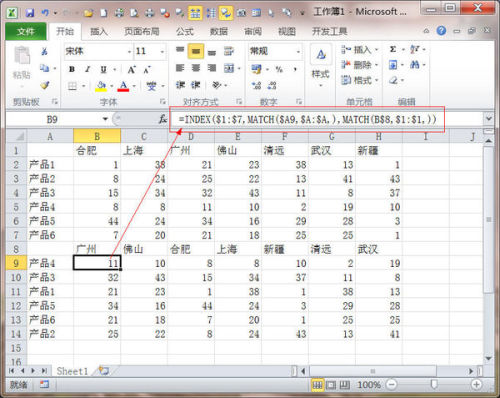Open the Clipboard pane launcher

click(55, 101)
